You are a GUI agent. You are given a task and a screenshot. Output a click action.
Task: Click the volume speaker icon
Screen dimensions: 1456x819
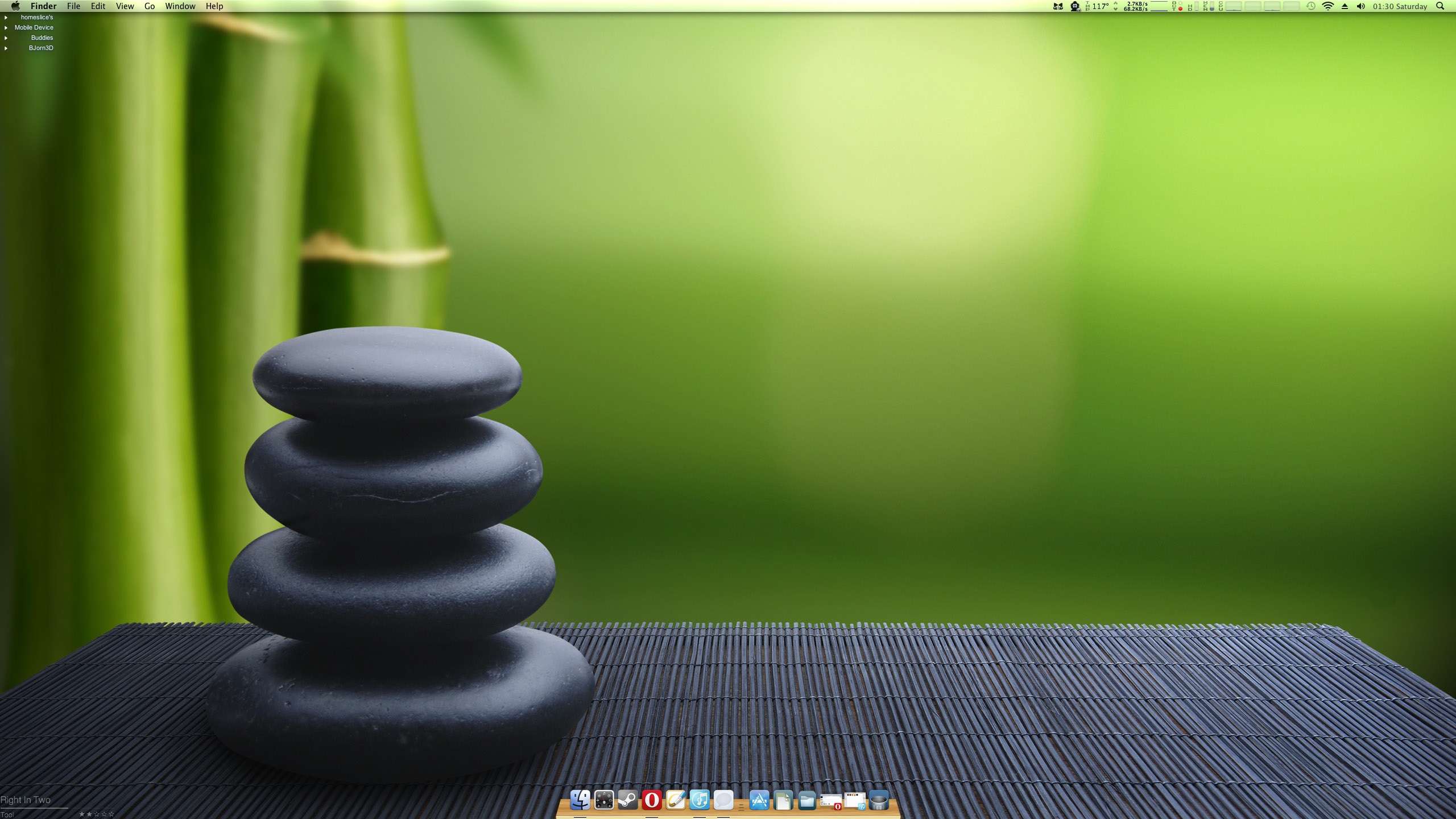[x=1360, y=6]
